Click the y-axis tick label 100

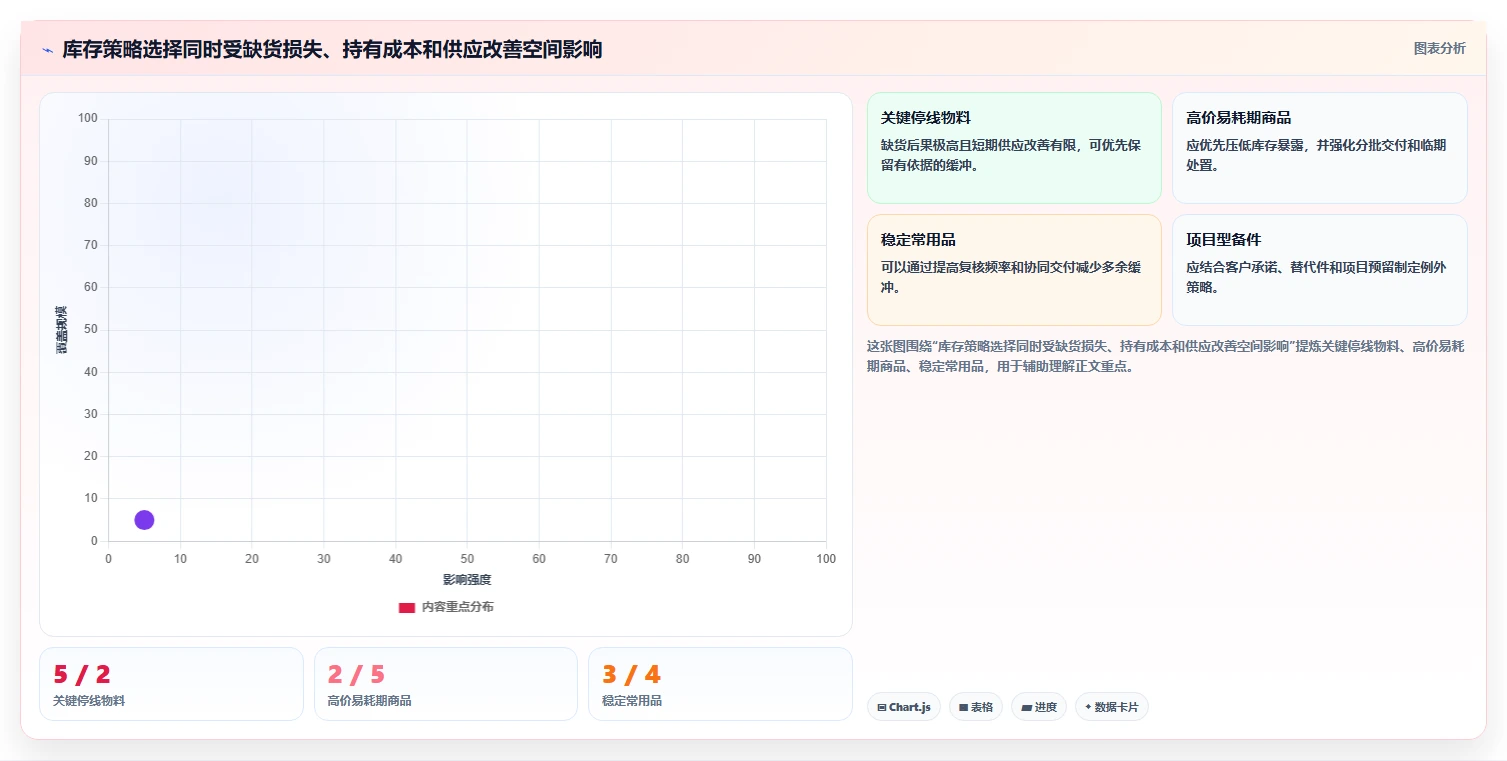[x=88, y=118]
